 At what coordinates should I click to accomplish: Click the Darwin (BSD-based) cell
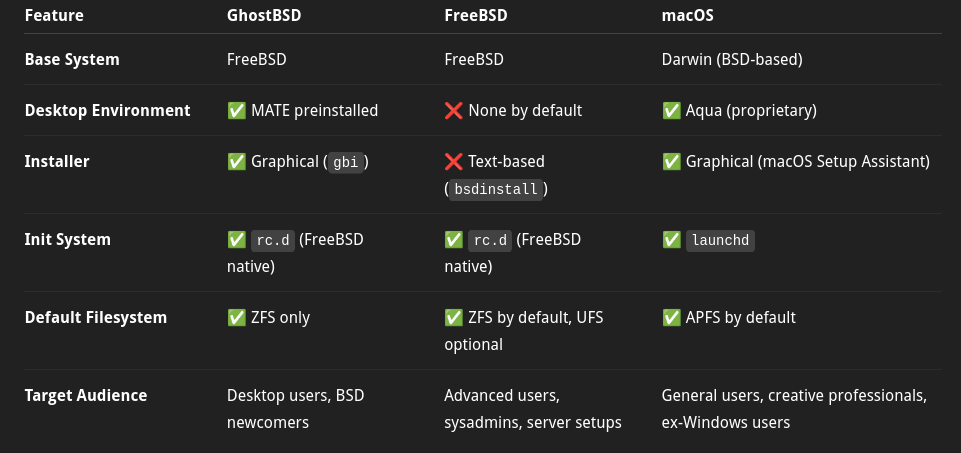732,59
